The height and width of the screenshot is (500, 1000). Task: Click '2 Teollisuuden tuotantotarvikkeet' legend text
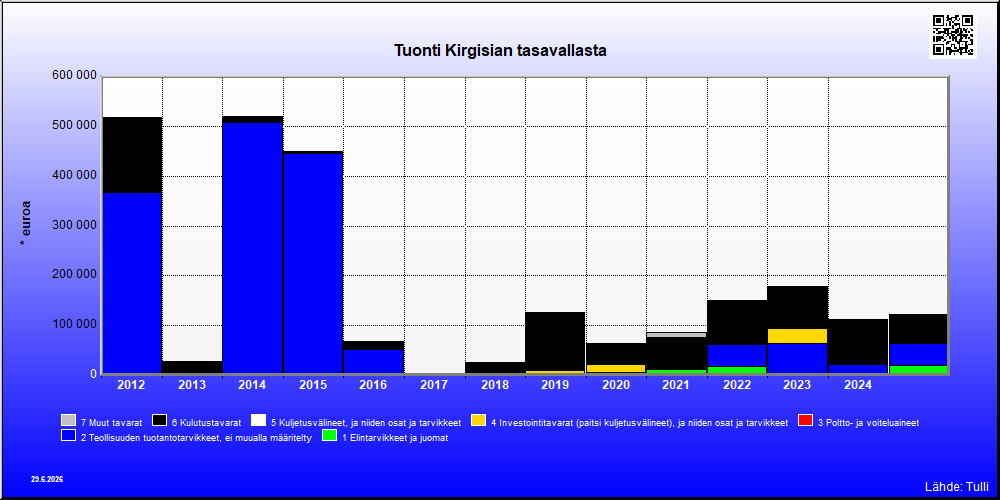click(196, 438)
